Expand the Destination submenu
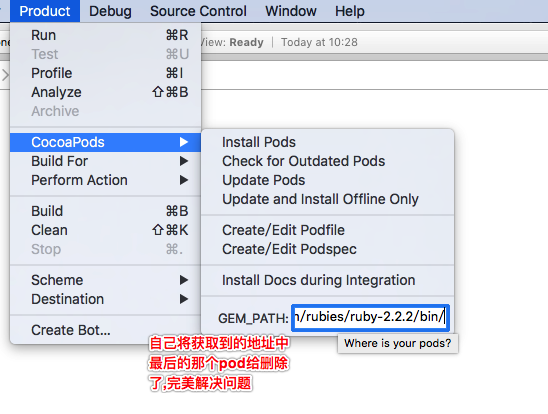This screenshot has width=548, height=414. tap(106, 299)
